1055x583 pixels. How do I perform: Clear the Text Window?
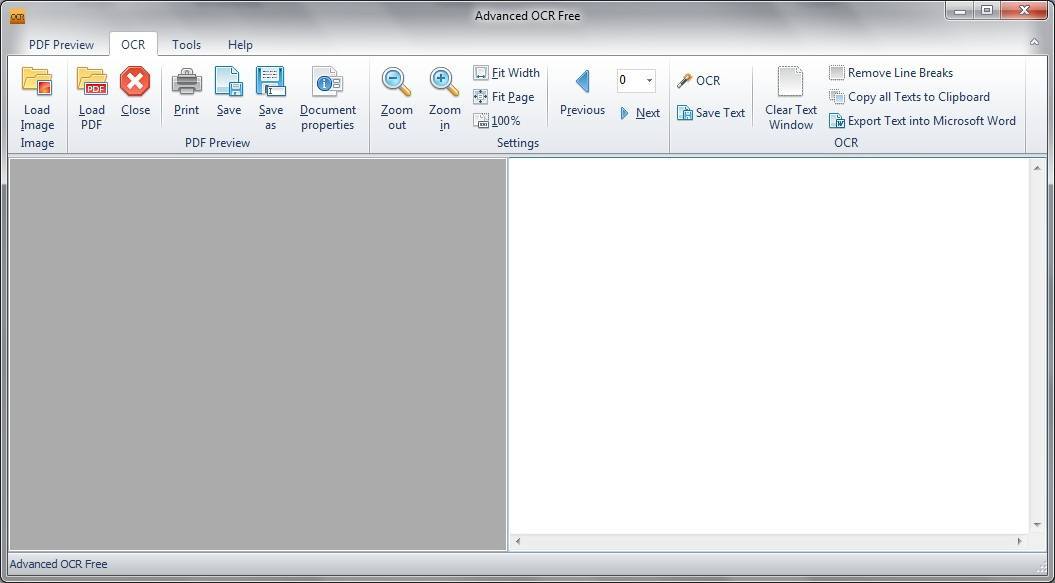[790, 96]
